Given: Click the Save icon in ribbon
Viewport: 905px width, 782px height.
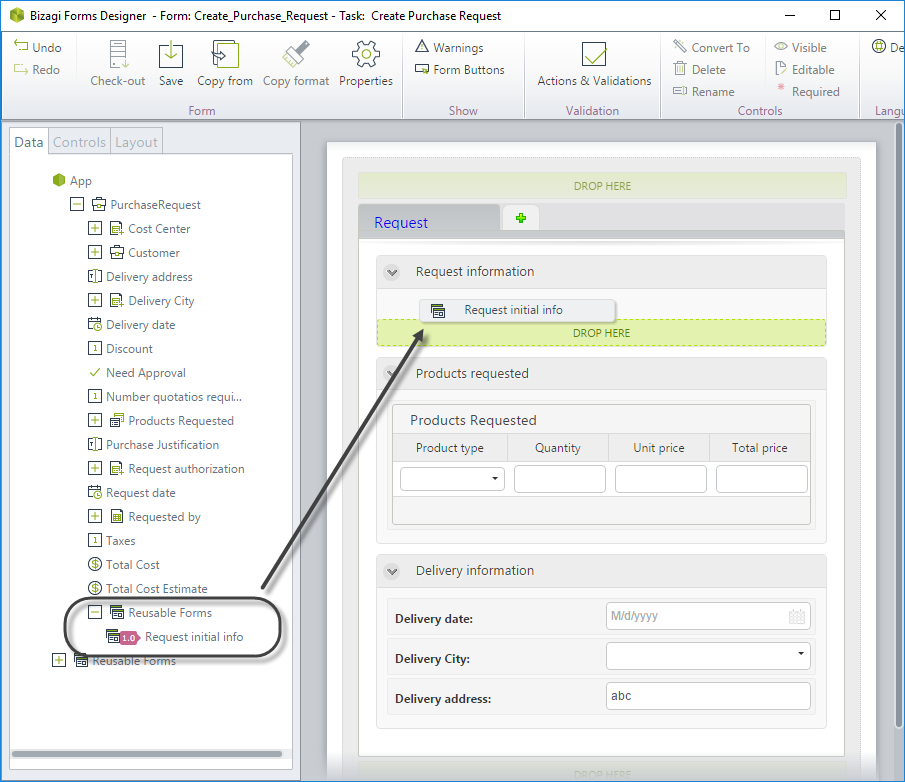Looking at the screenshot, I should coord(171,56).
